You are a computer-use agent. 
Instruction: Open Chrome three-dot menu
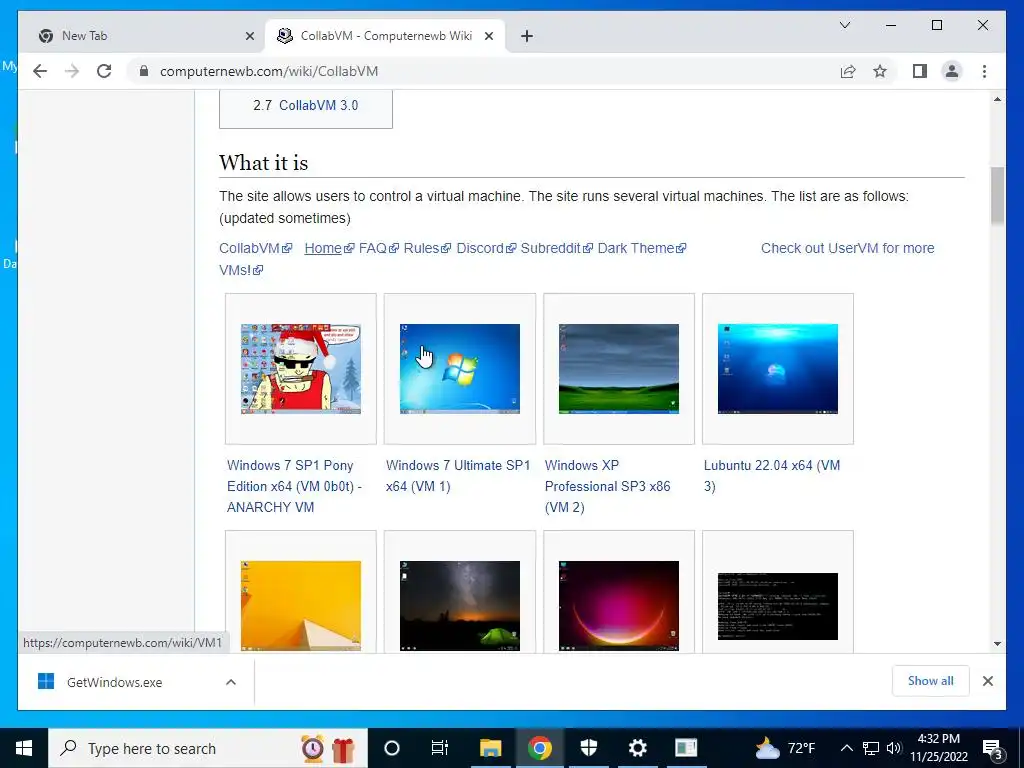point(984,71)
